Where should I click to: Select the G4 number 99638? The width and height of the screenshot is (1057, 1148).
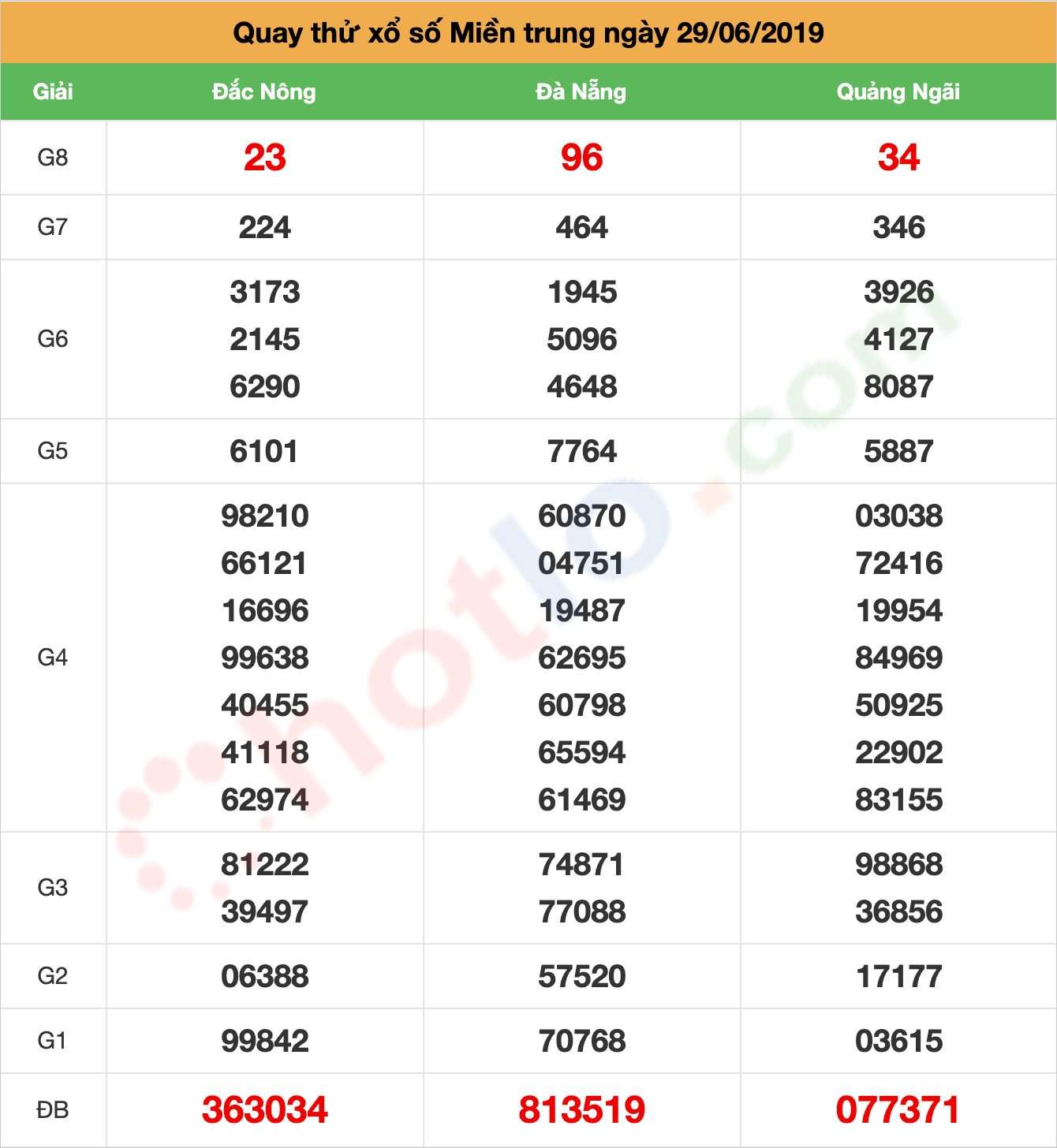click(x=265, y=658)
